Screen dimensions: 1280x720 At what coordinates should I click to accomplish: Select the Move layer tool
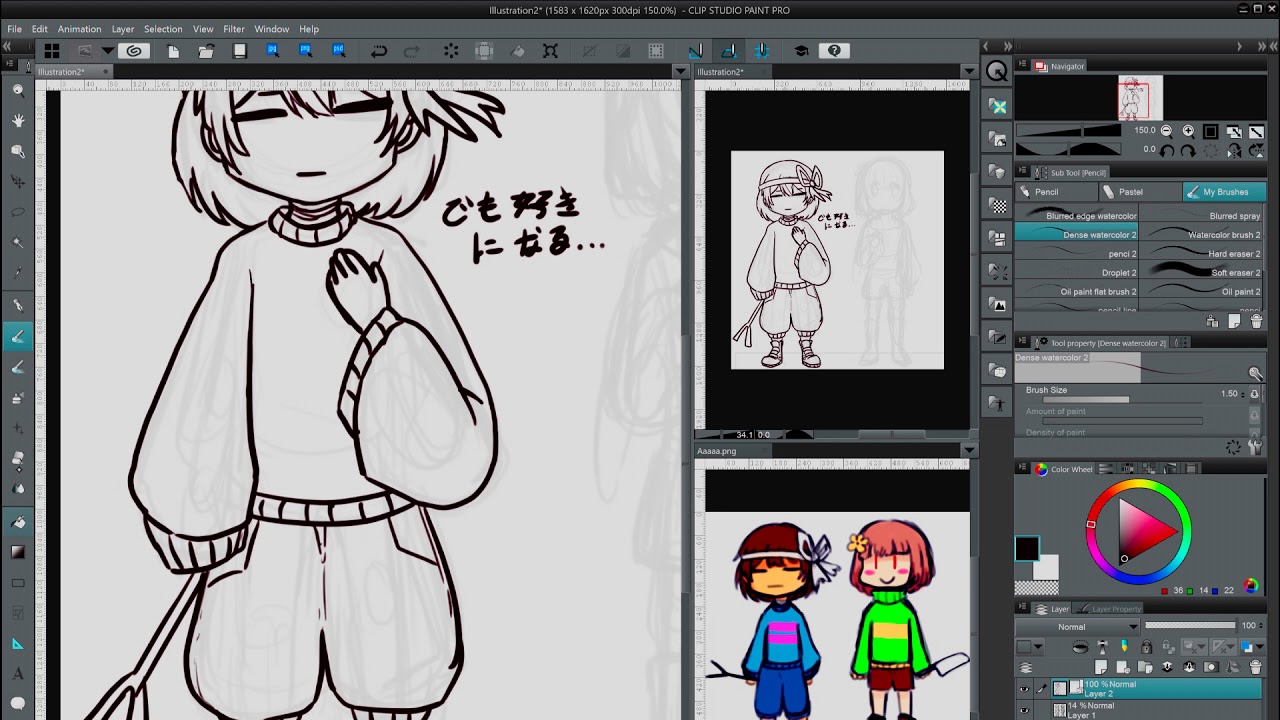(18, 182)
